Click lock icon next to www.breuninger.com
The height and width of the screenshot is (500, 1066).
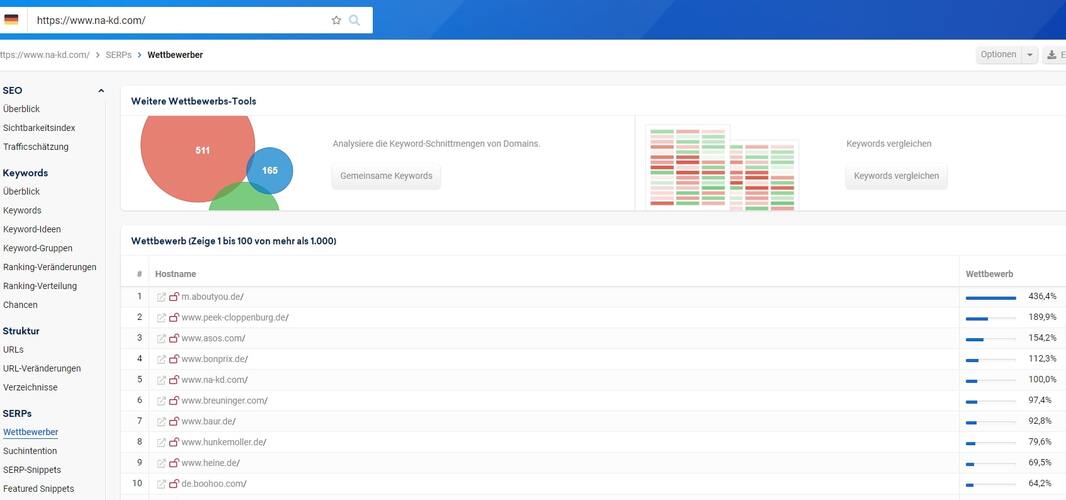point(174,401)
